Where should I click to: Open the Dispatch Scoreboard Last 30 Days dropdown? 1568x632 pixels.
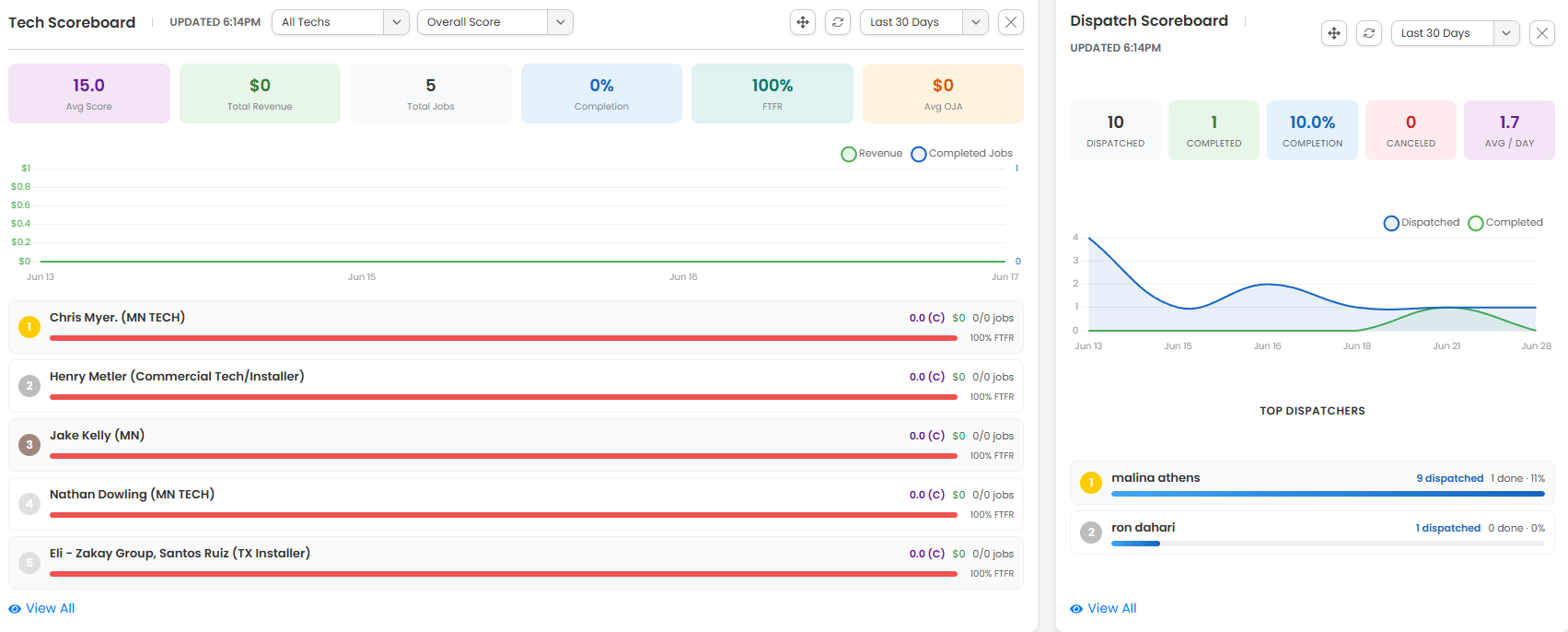coord(1456,33)
